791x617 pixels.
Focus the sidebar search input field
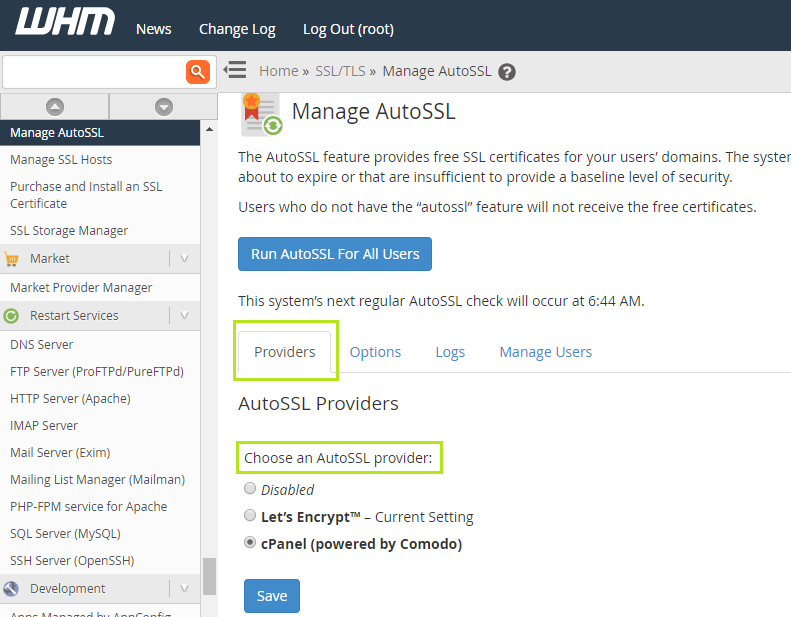pos(94,72)
